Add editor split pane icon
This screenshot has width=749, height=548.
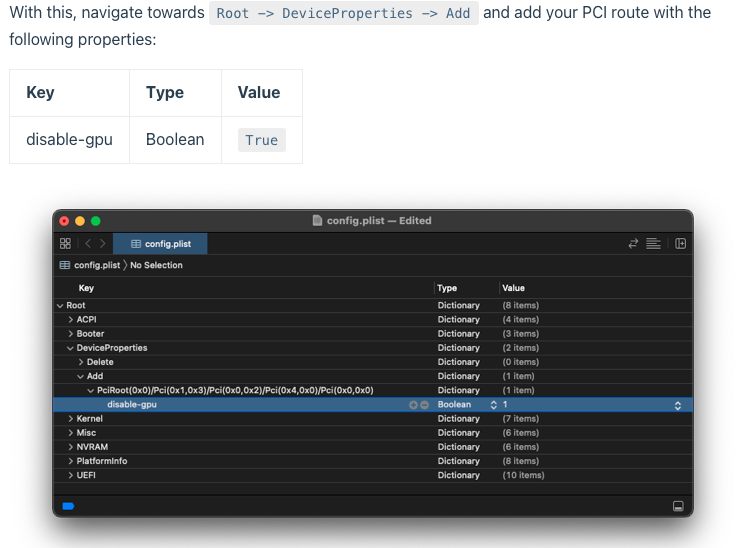pos(681,244)
